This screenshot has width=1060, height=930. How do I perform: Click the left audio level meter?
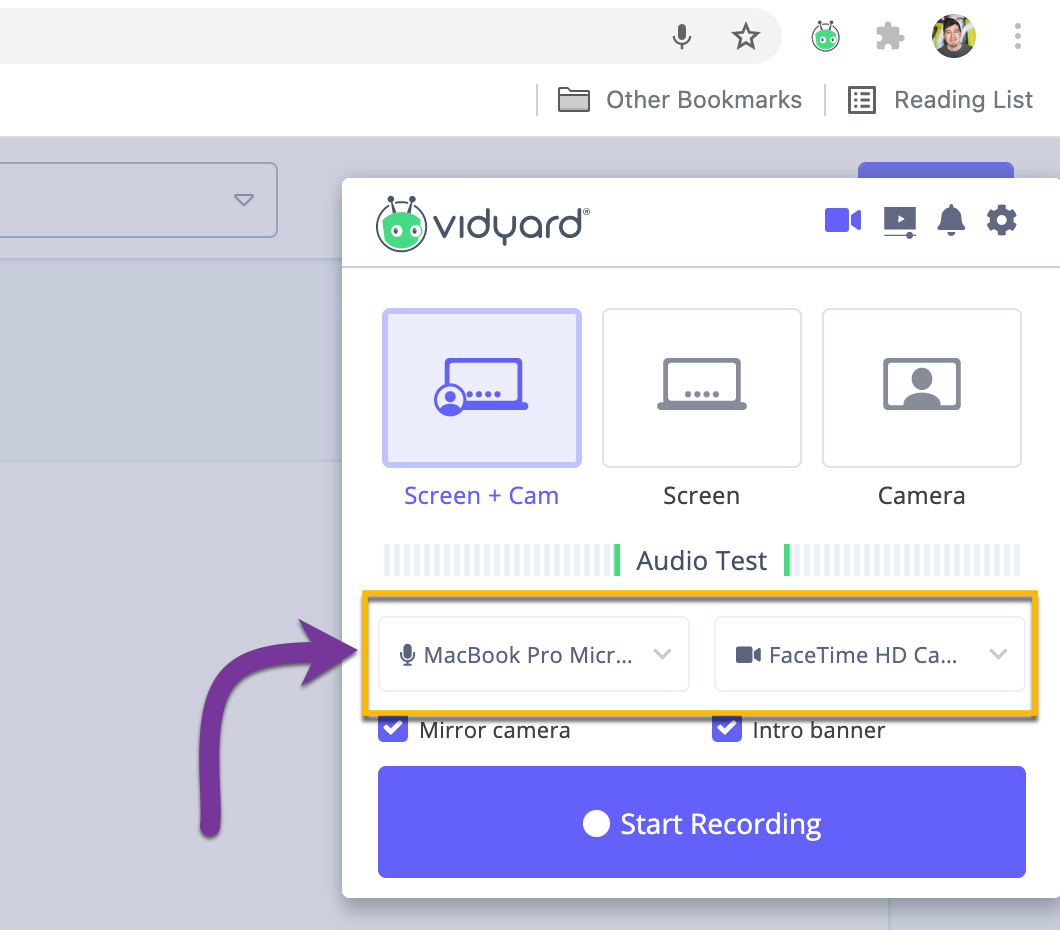(x=502, y=560)
